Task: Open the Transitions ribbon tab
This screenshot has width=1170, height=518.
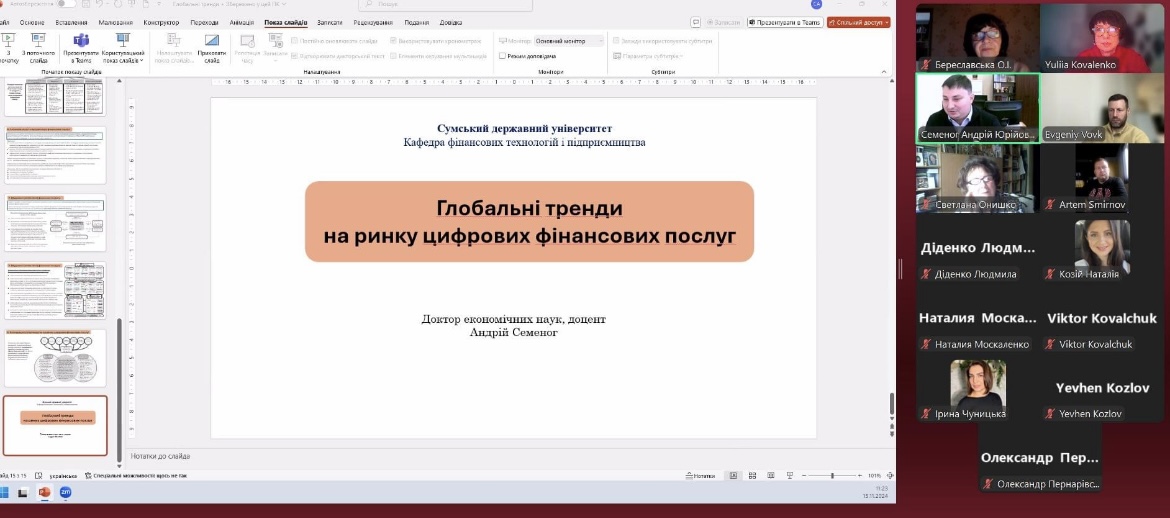Action: [x=204, y=22]
